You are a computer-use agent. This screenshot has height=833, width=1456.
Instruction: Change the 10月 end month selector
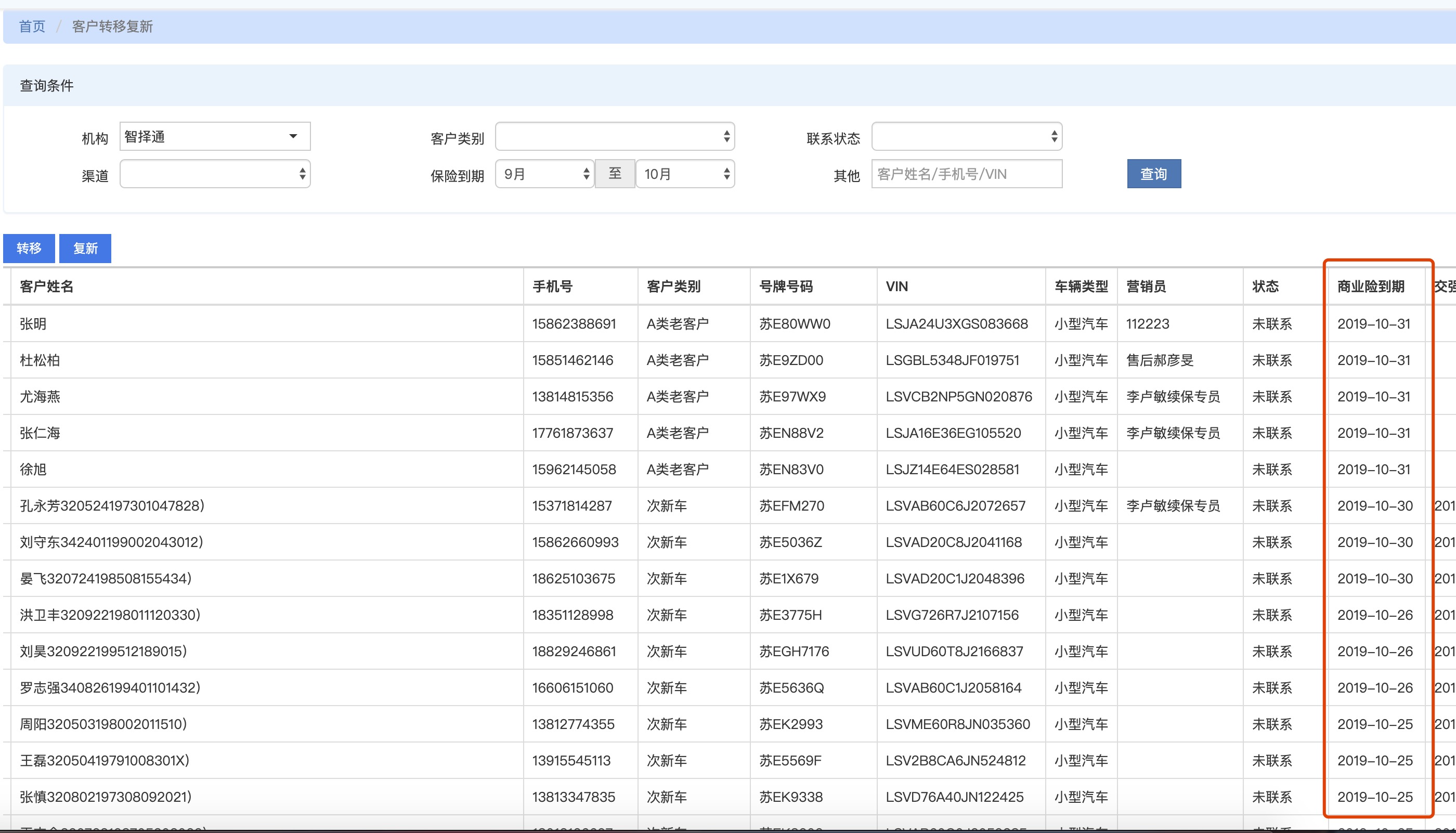pyautogui.click(x=685, y=174)
